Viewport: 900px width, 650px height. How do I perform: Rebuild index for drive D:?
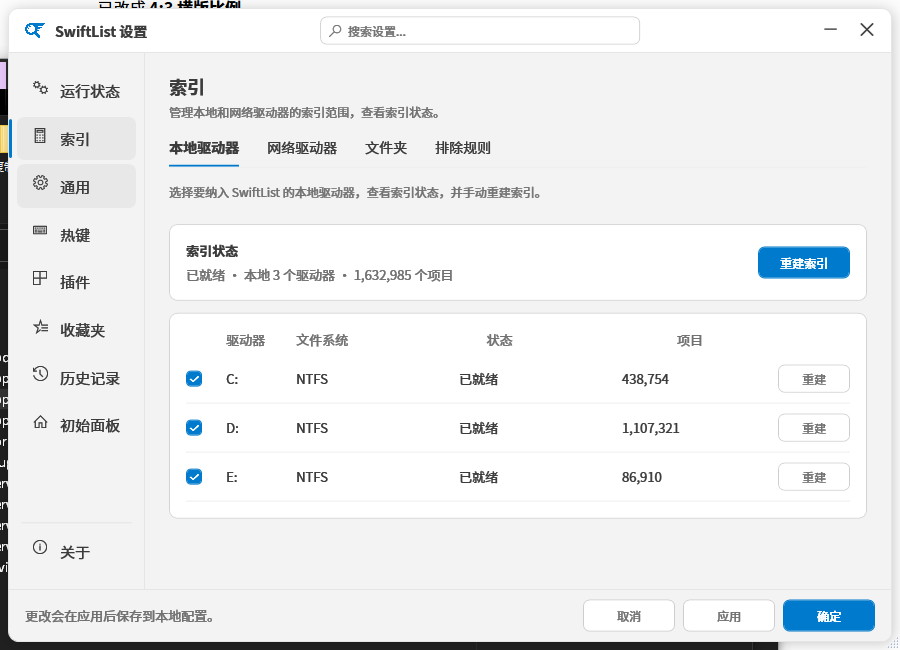[813, 428]
